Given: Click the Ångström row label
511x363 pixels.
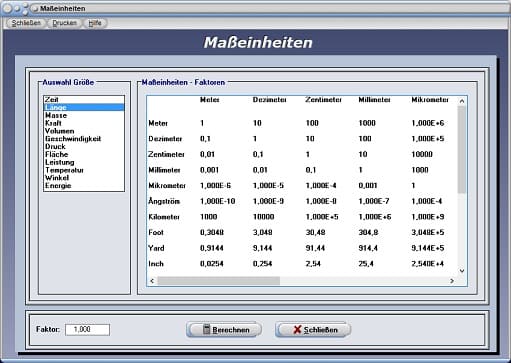Looking at the screenshot, I should pos(164,201).
